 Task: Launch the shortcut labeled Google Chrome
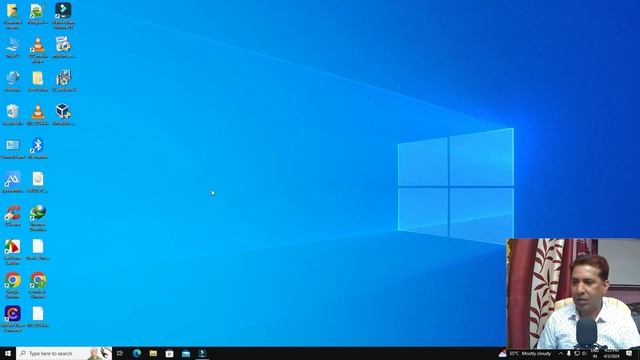[x=13, y=284]
